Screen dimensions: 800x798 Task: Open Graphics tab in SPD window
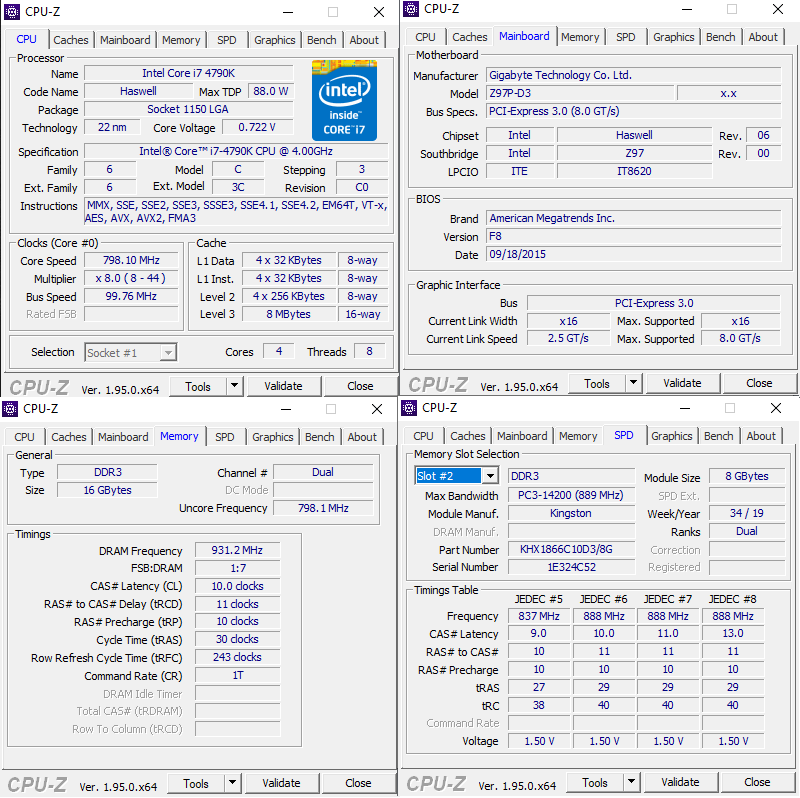click(x=671, y=436)
